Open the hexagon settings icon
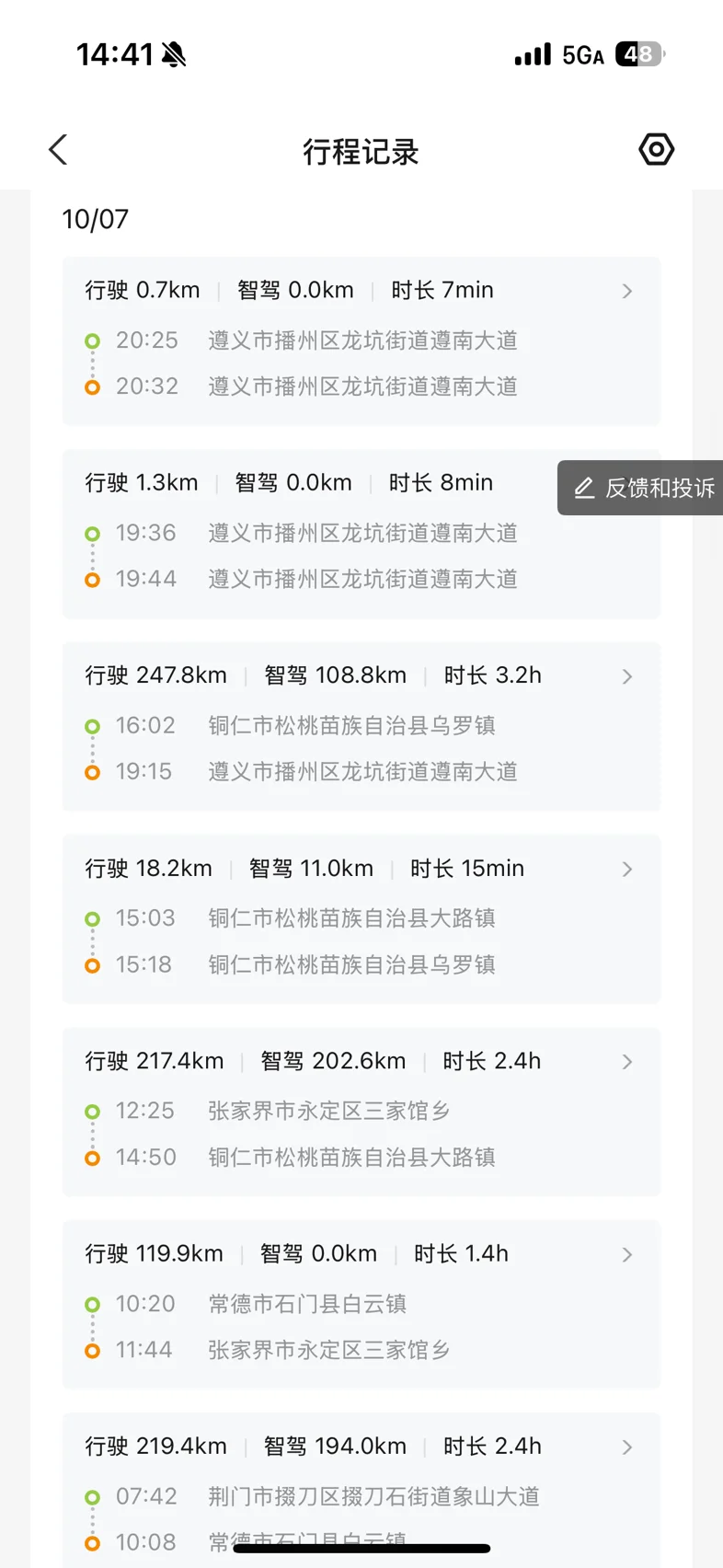 656,149
